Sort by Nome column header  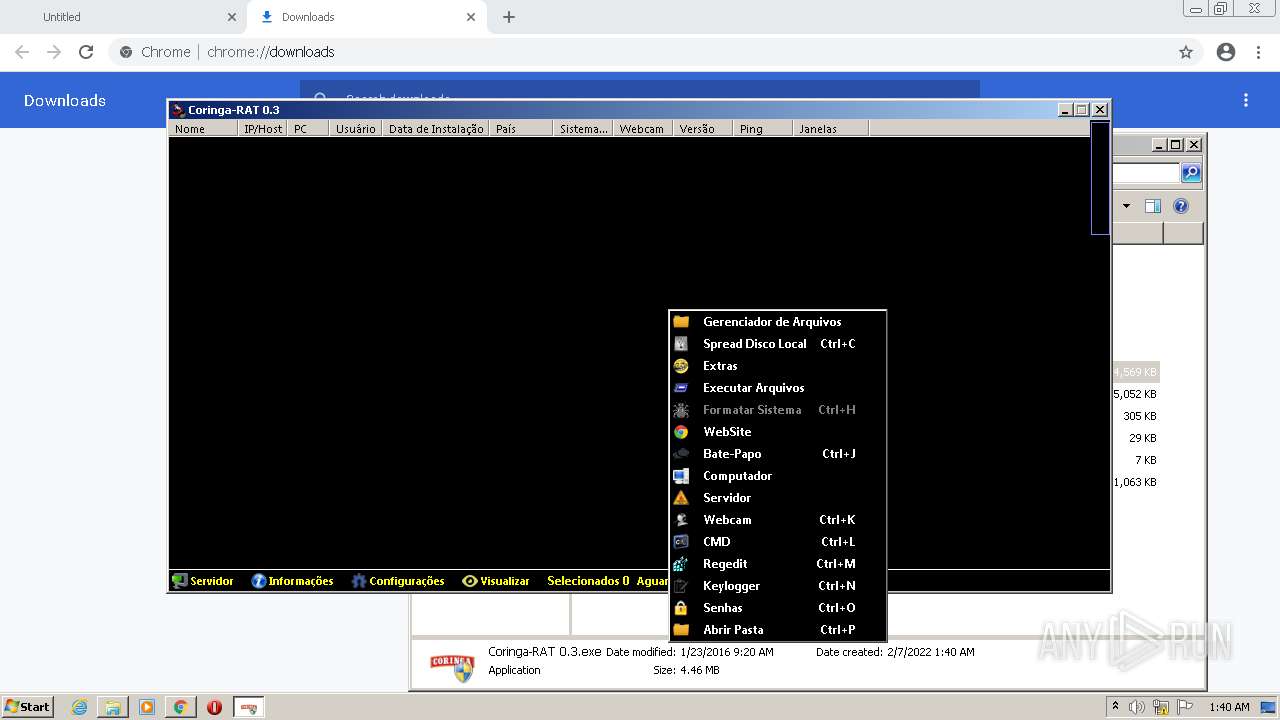pyautogui.click(x=204, y=129)
